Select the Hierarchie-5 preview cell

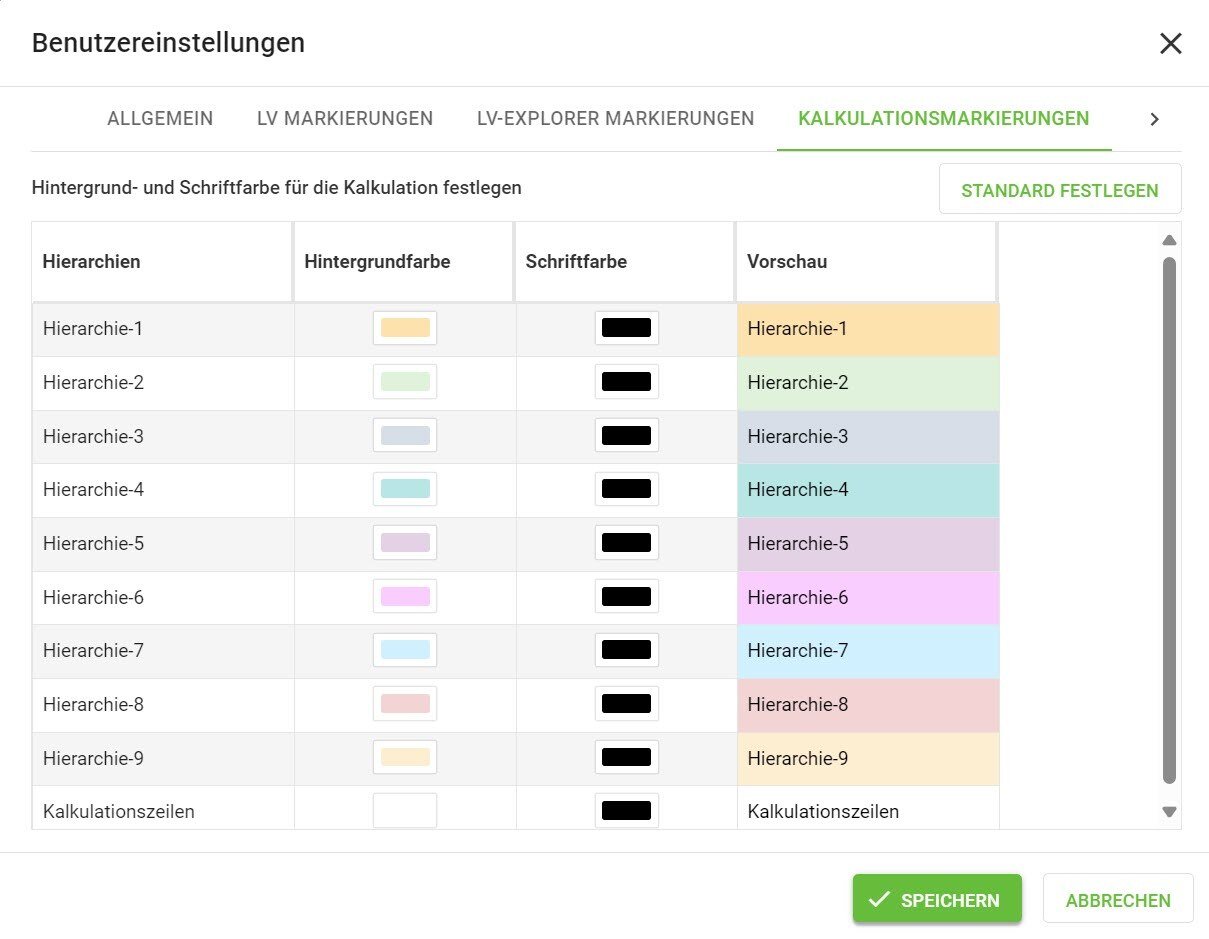867,544
